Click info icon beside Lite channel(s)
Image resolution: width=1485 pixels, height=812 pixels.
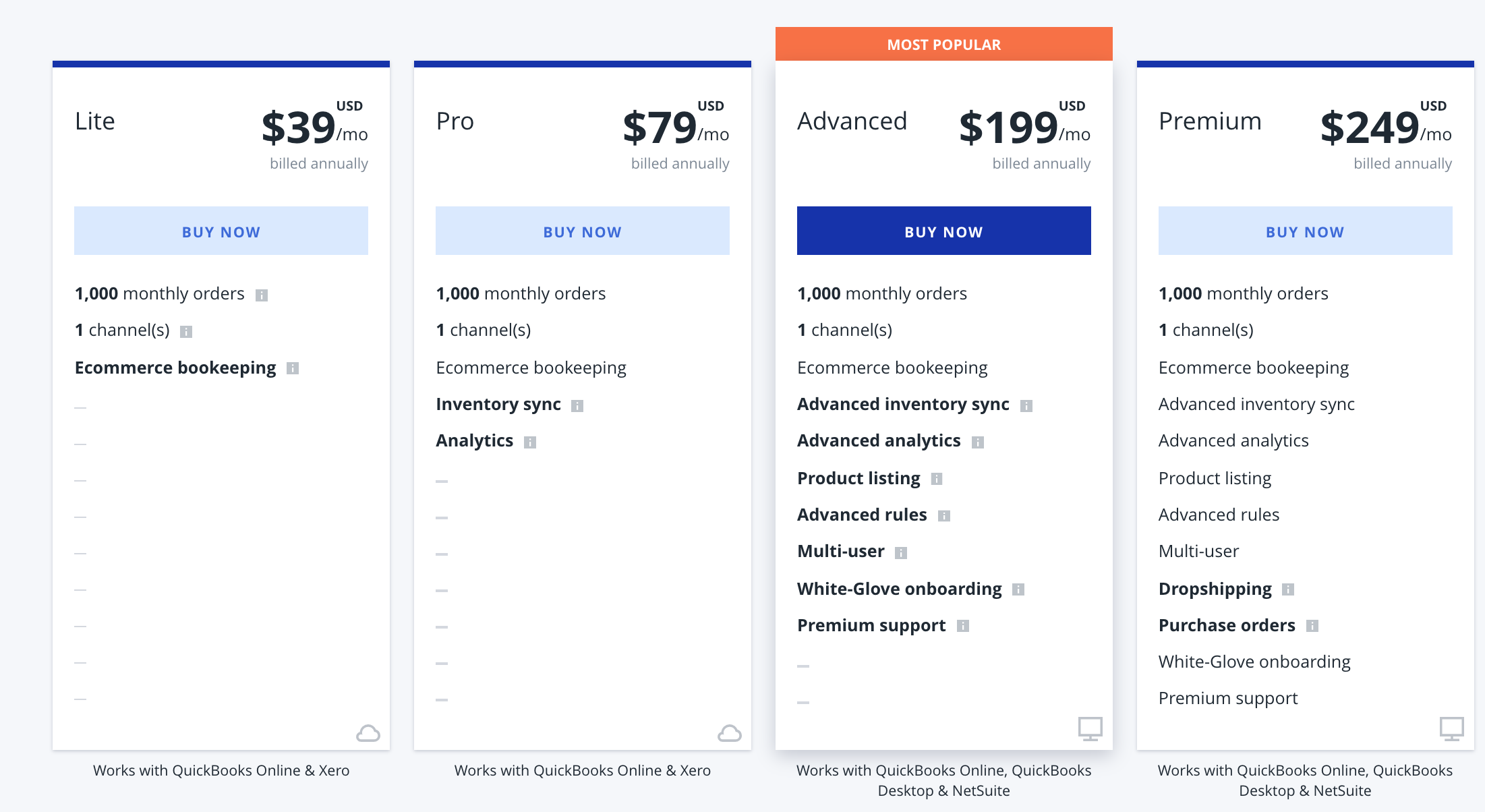[186, 332]
